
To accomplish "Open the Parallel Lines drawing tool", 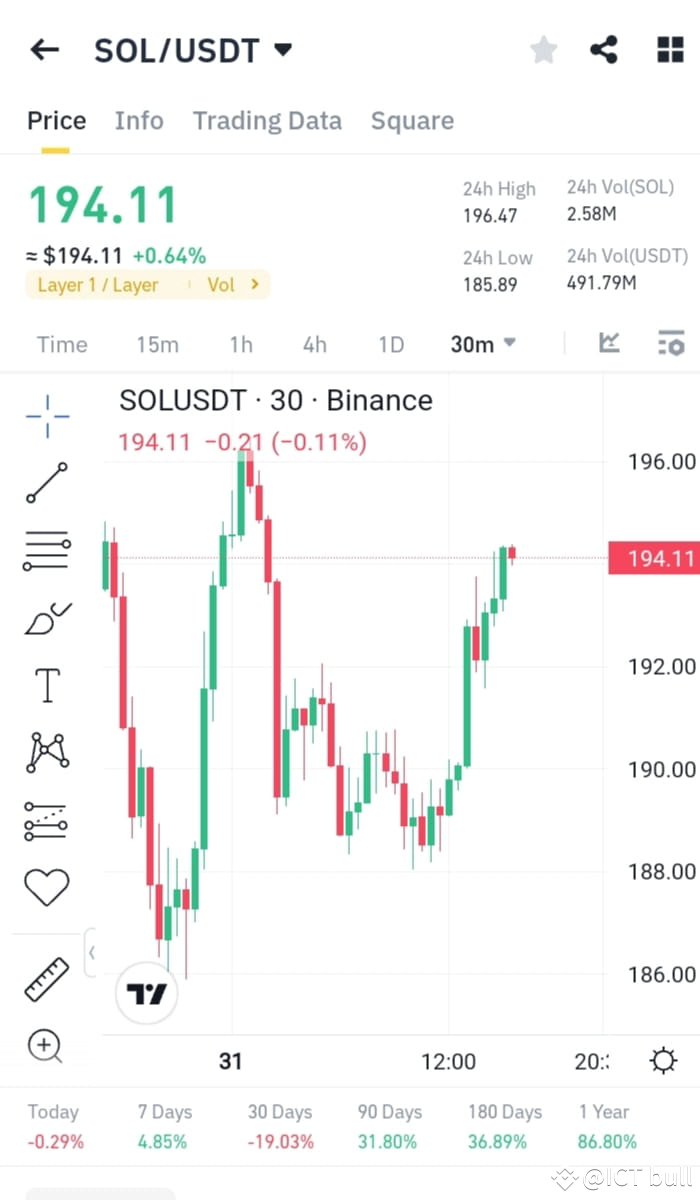I will [45, 550].
